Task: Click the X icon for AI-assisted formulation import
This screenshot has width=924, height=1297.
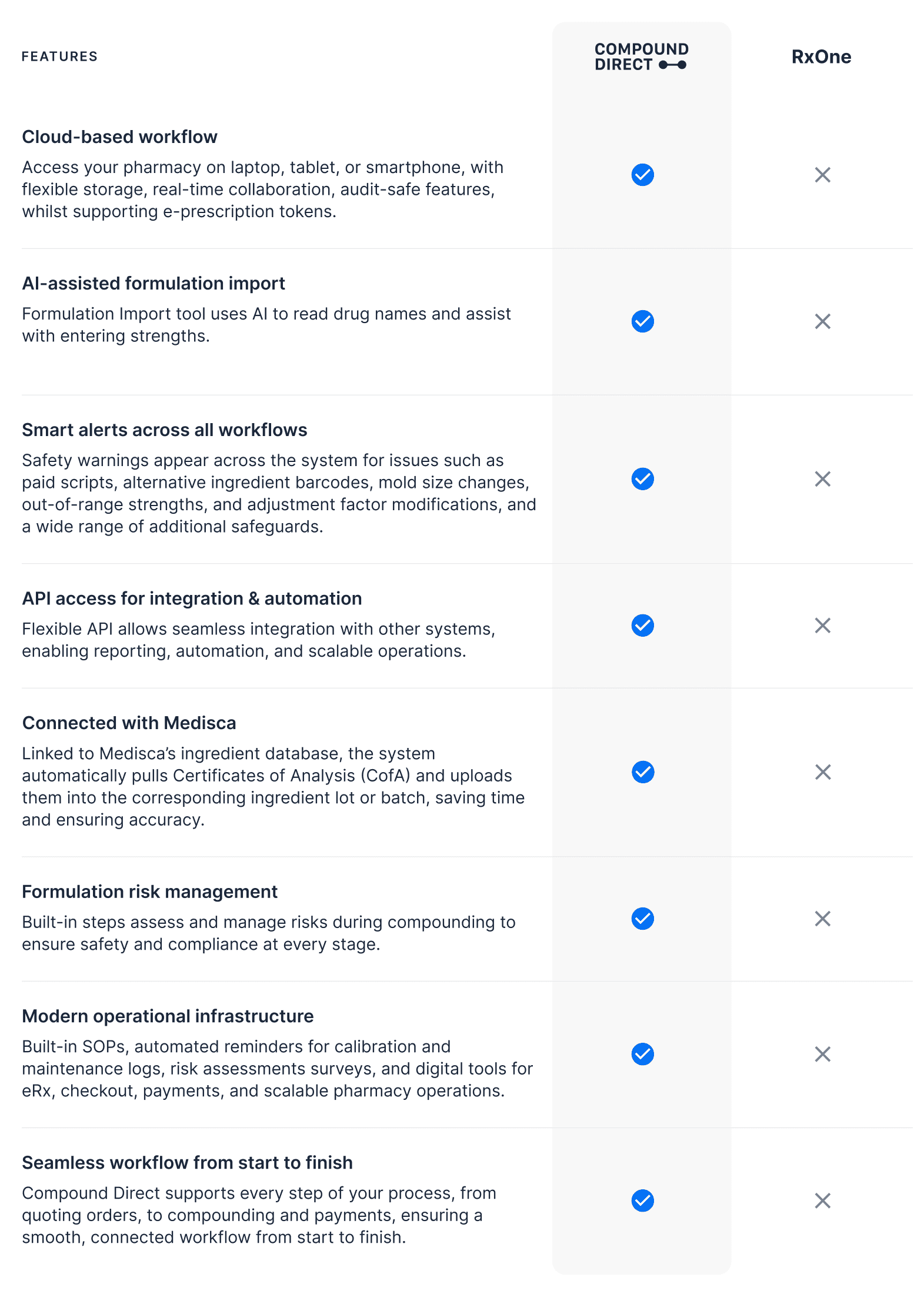Action: point(822,321)
